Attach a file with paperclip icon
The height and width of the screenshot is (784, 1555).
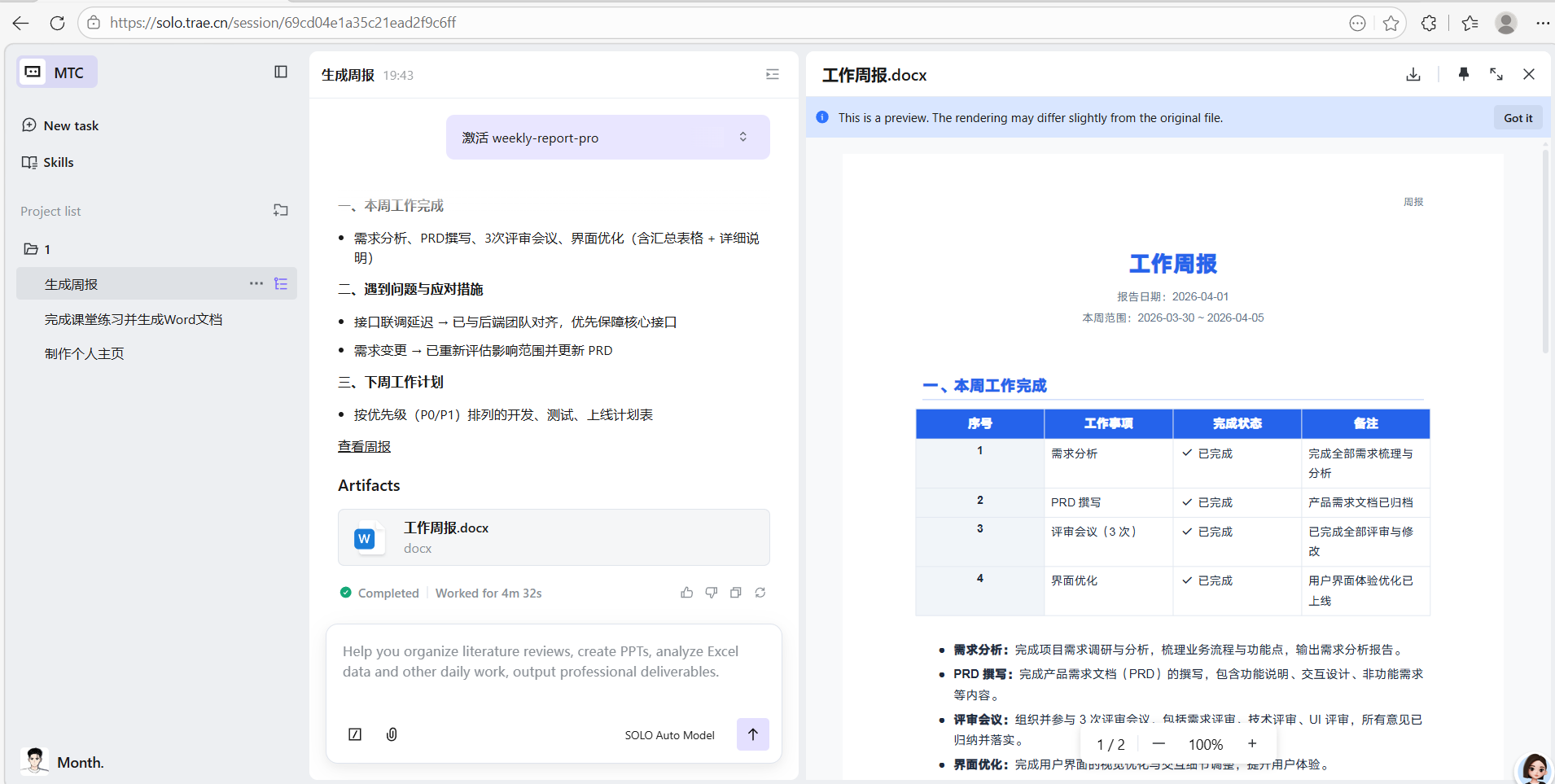click(x=392, y=734)
